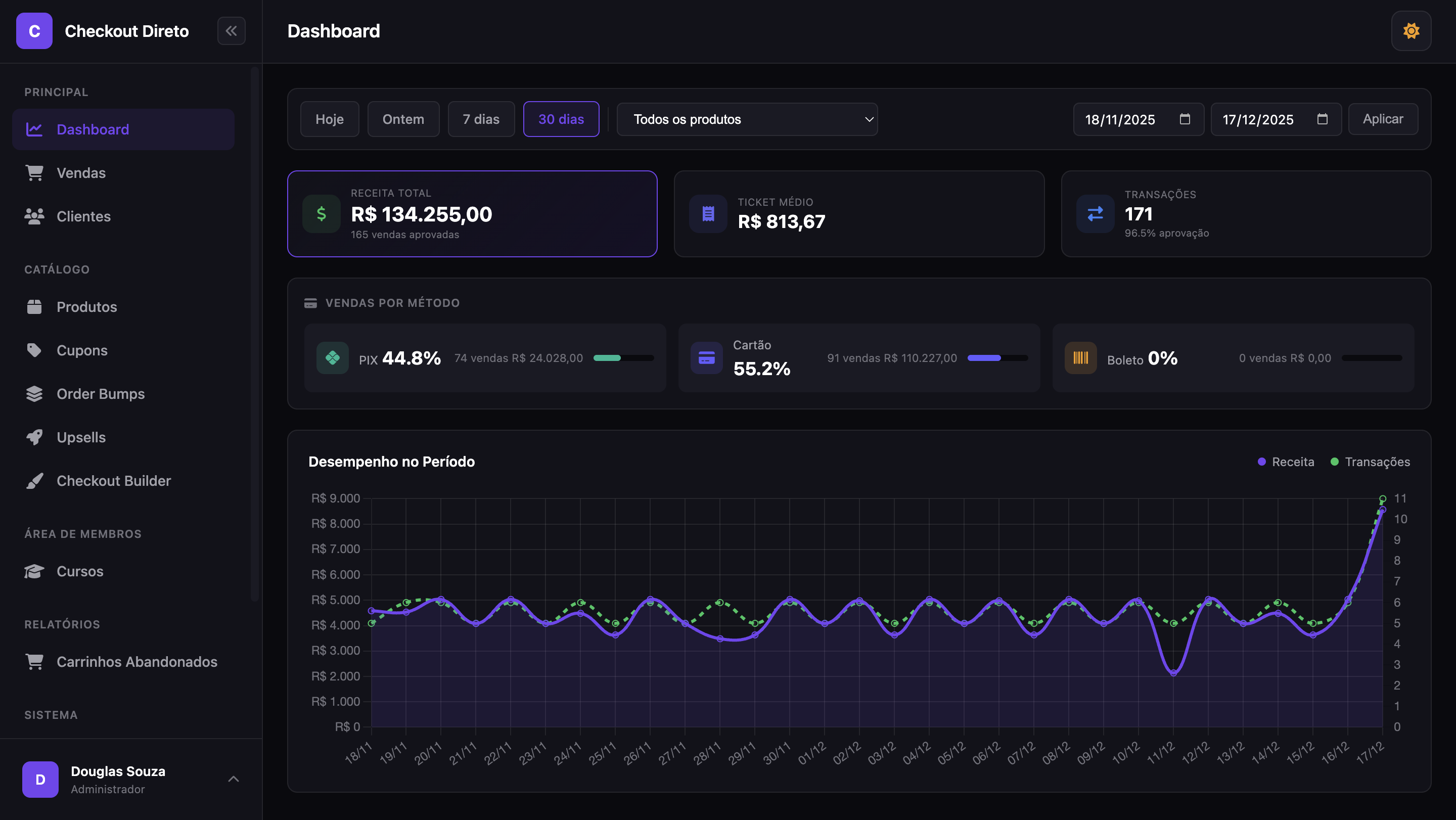This screenshot has width=1456, height=820.
Task: Click the Clientes people icon
Action: (34, 216)
